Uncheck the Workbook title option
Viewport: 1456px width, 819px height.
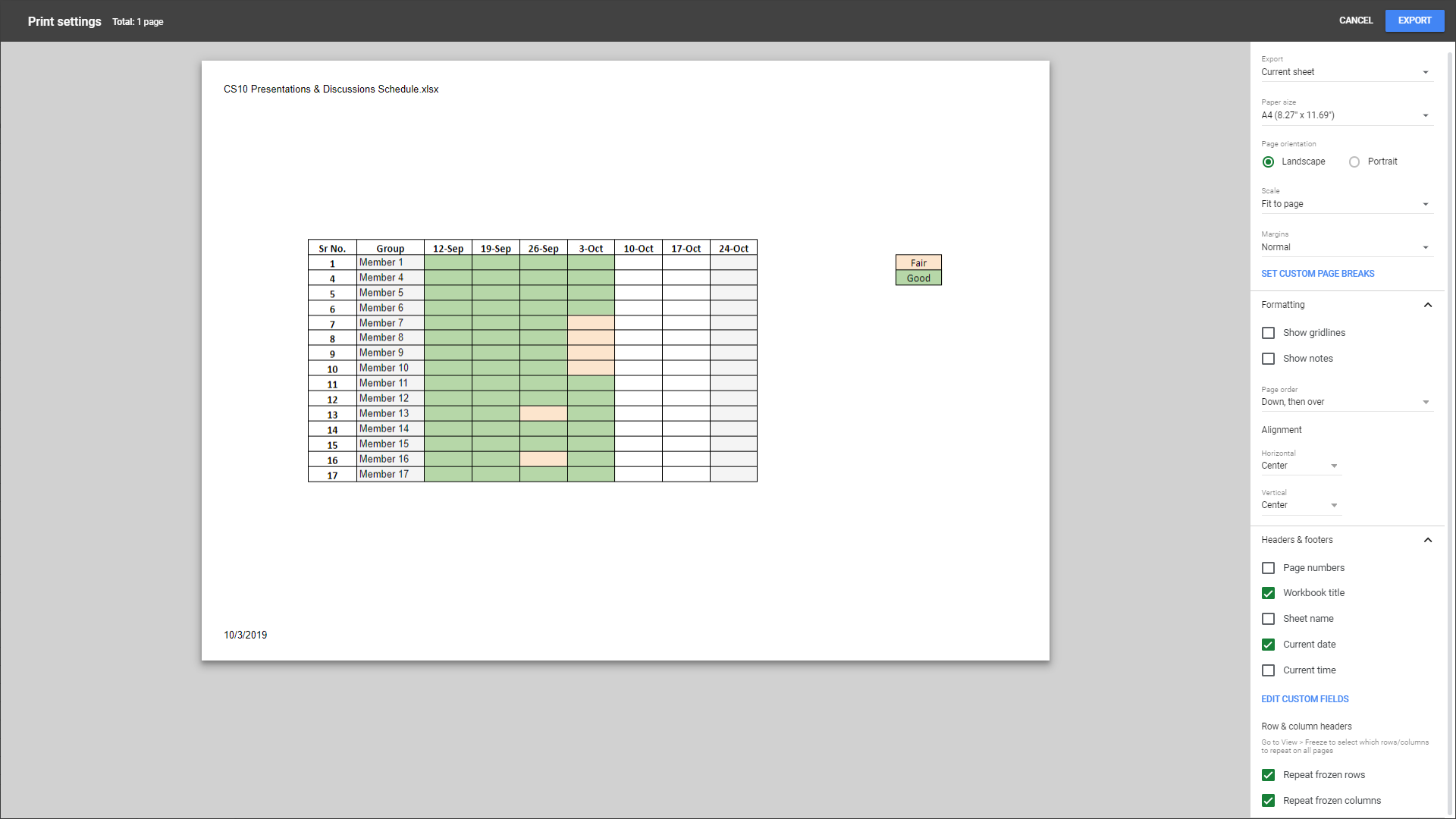[1268, 593]
